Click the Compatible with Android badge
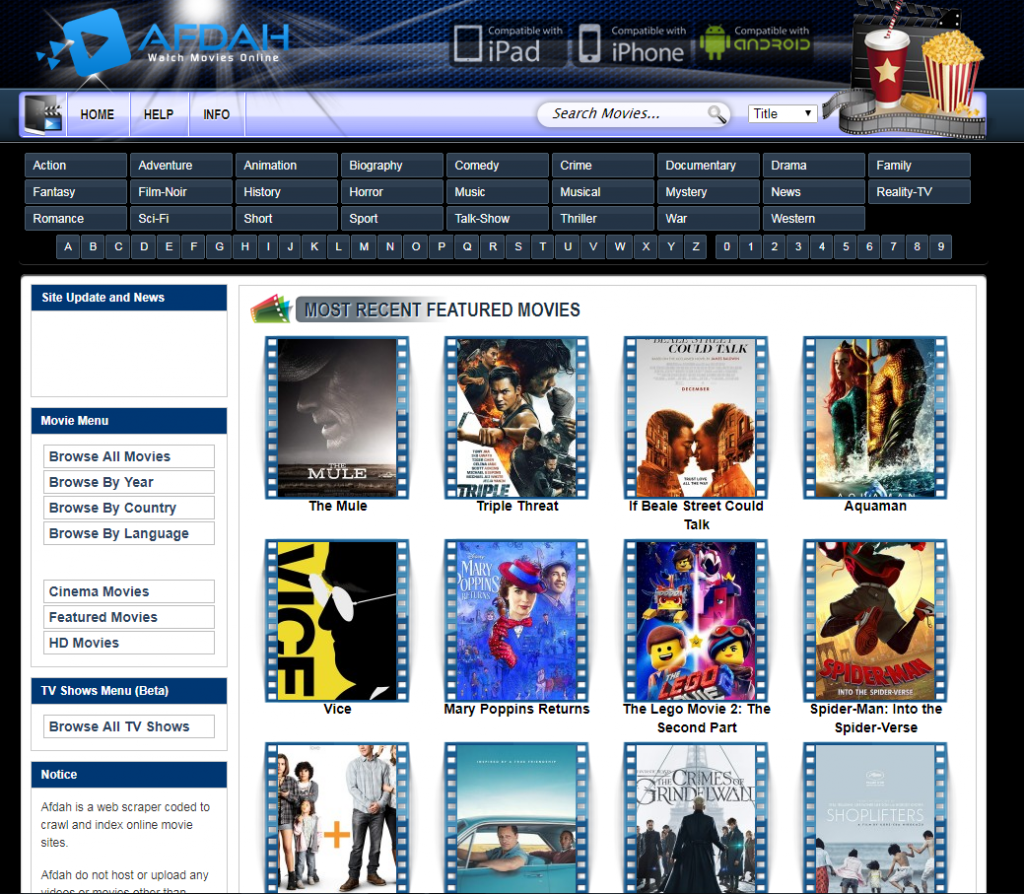1024x894 pixels. point(754,44)
